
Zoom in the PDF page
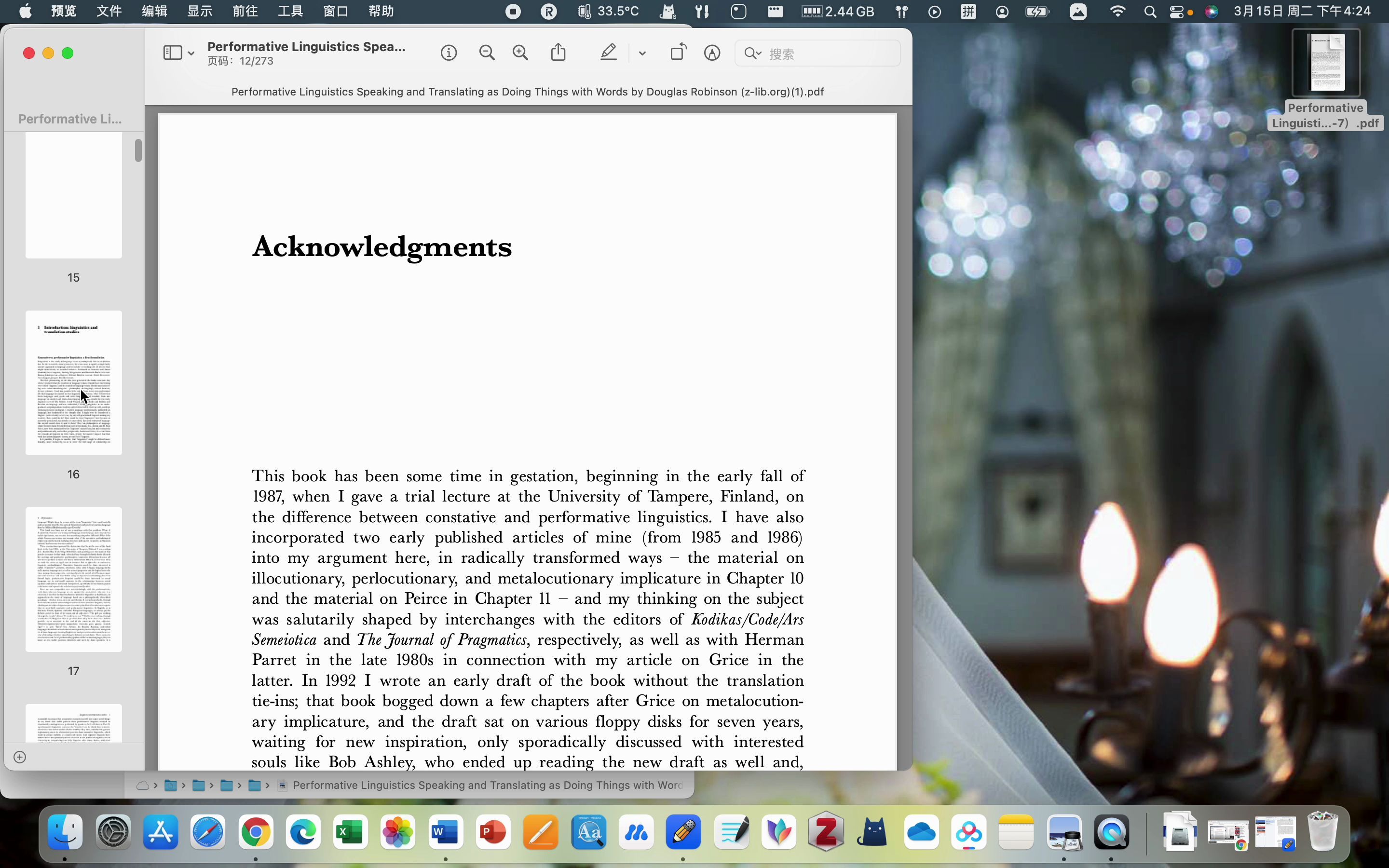(520, 54)
